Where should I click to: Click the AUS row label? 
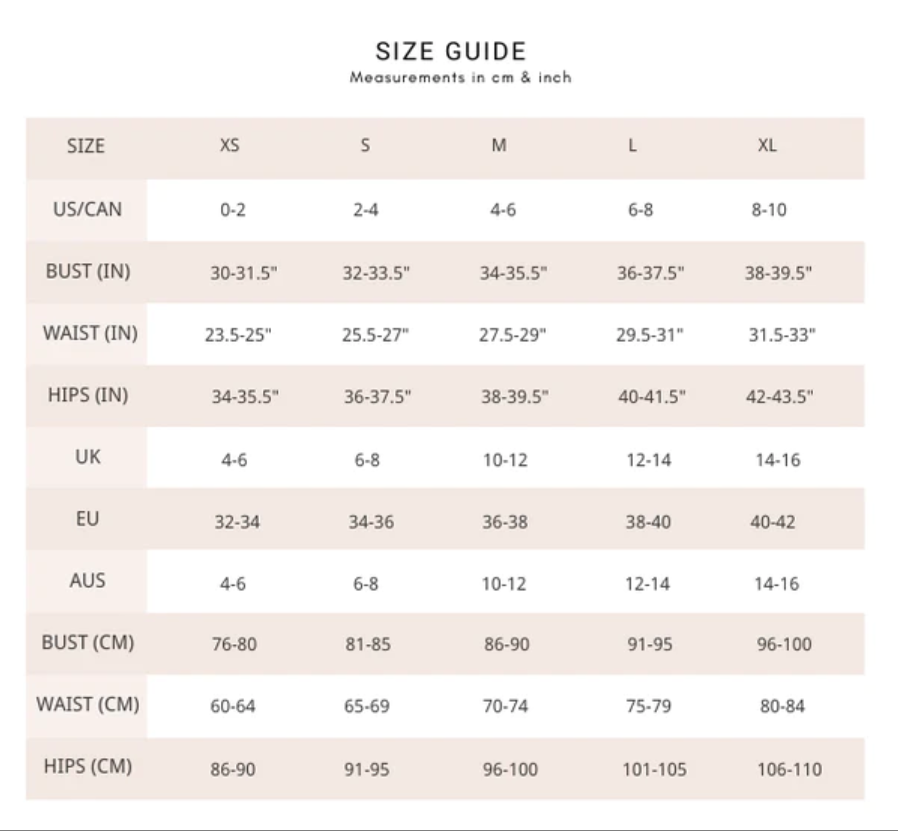88,580
